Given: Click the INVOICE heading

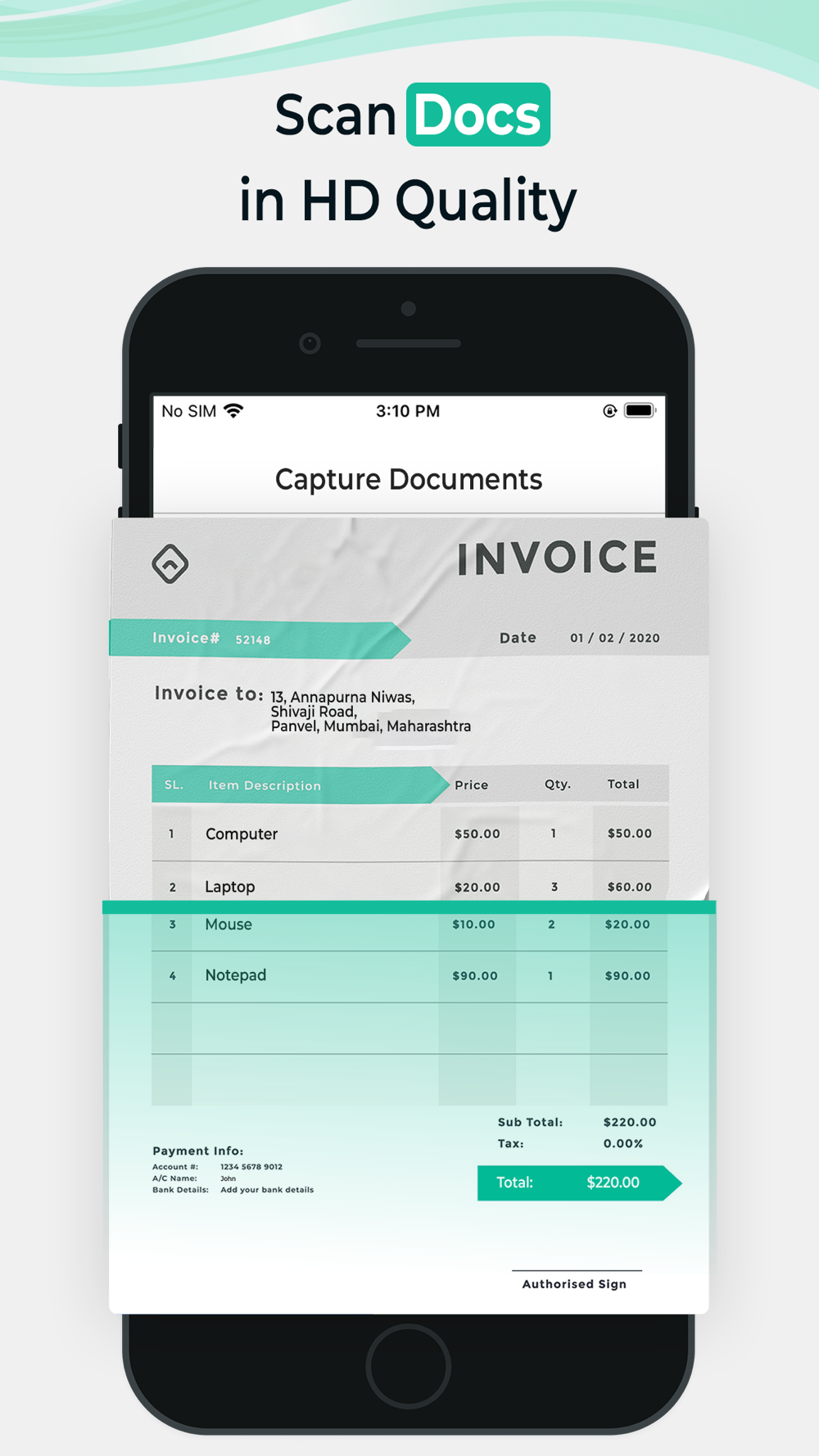Looking at the screenshot, I should (558, 558).
